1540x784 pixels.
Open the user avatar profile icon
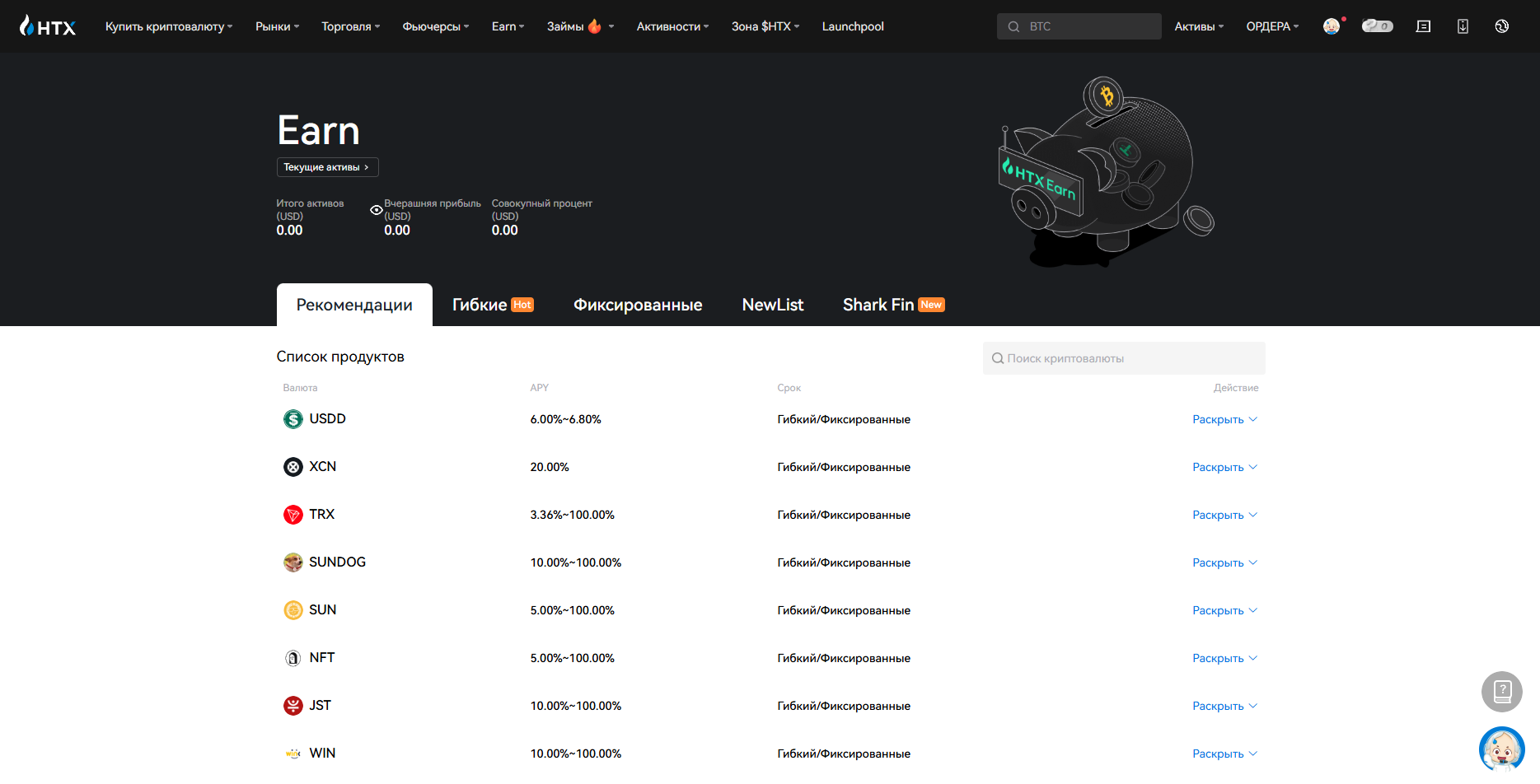[x=1332, y=26]
